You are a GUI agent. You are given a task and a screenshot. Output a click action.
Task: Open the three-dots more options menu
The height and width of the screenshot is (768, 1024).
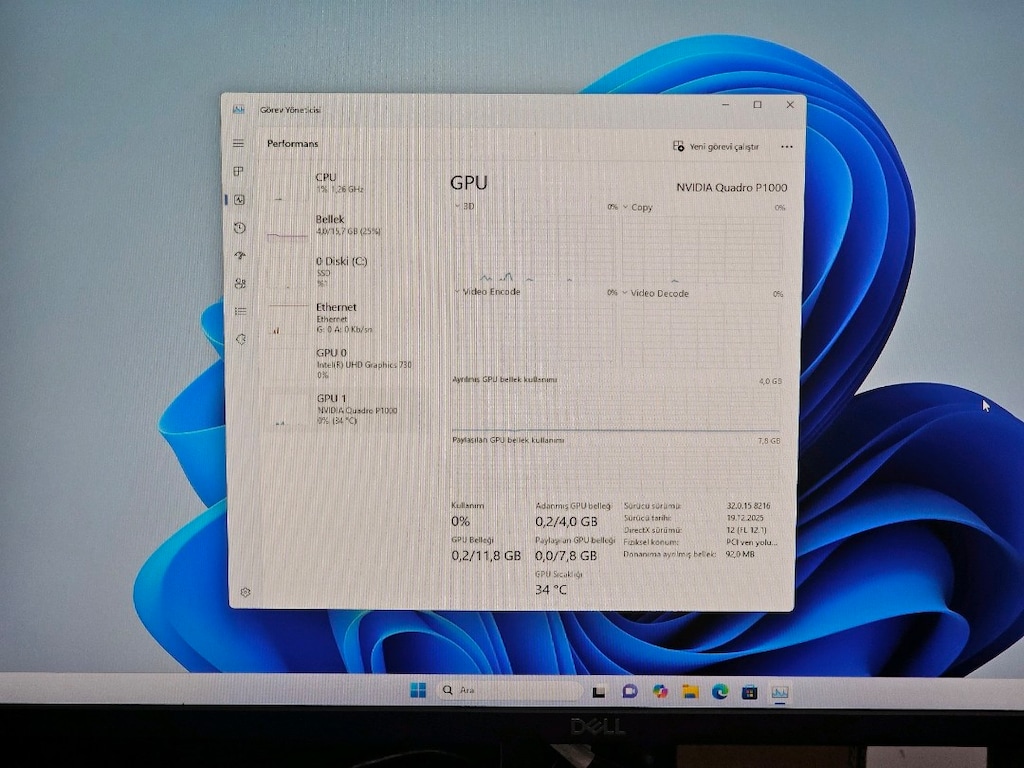pyautogui.click(x=787, y=147)
